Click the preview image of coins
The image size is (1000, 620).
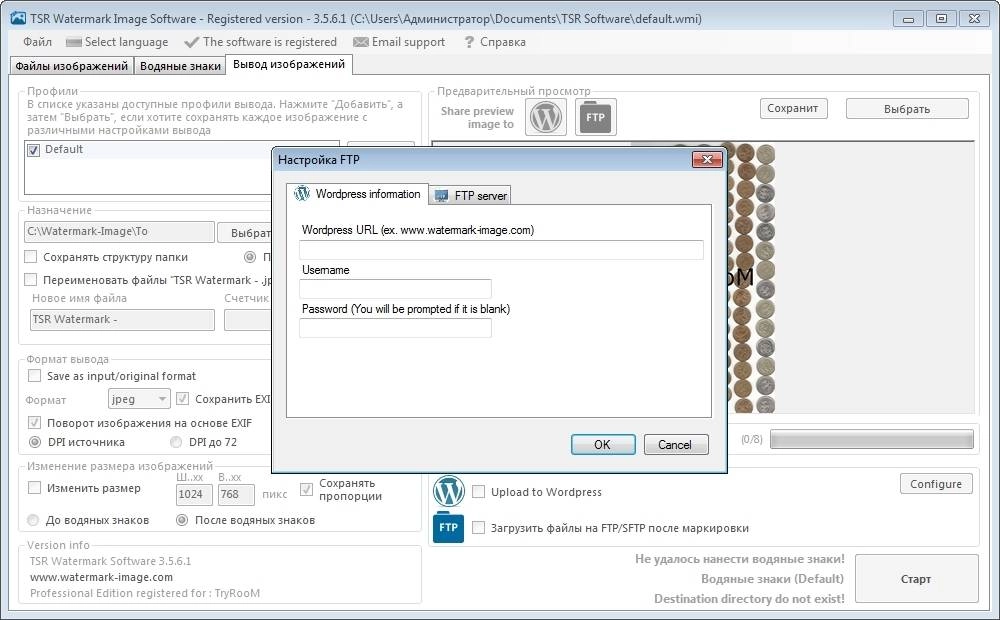[751, 277]
